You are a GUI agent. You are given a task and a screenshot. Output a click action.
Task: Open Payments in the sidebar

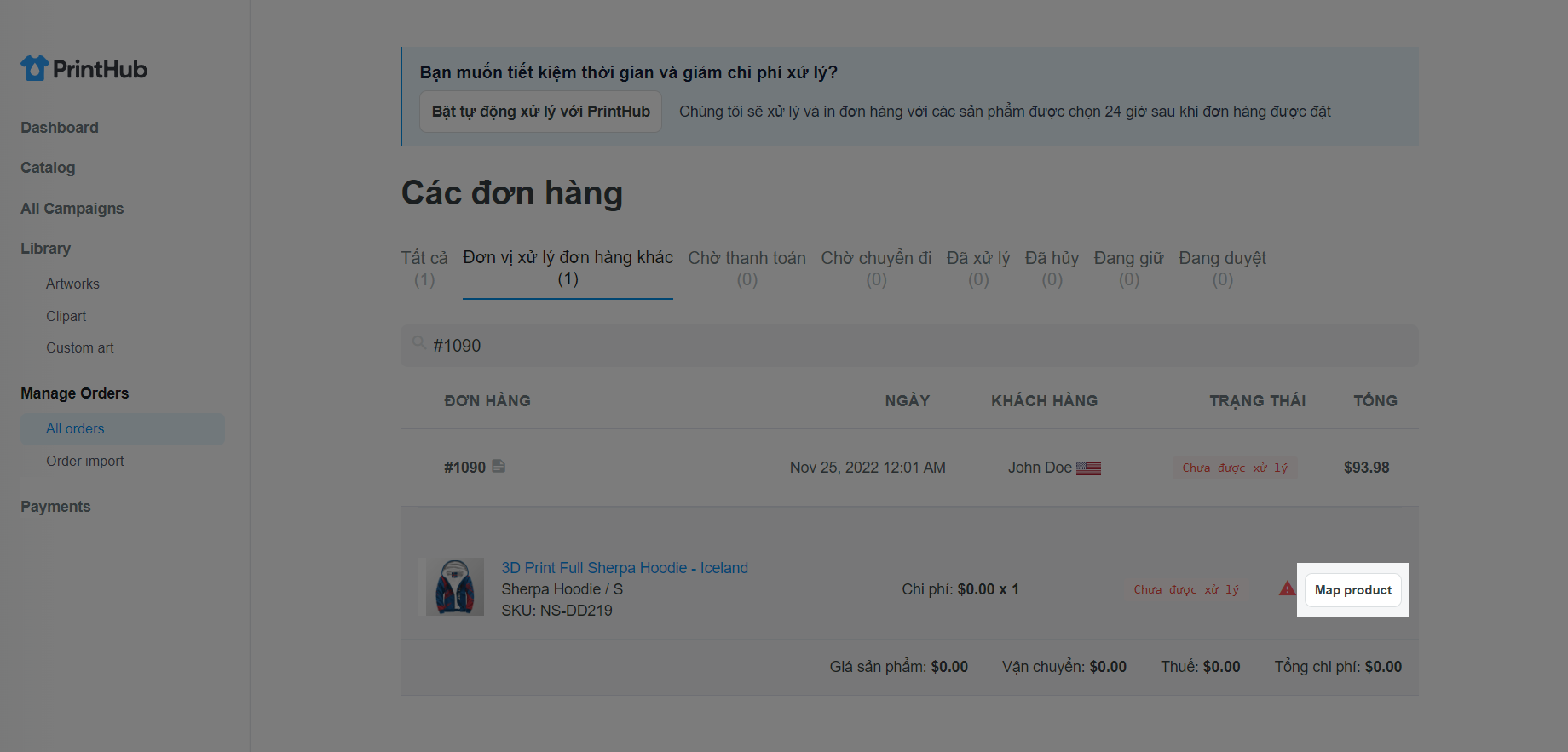[x=55, y=507]
